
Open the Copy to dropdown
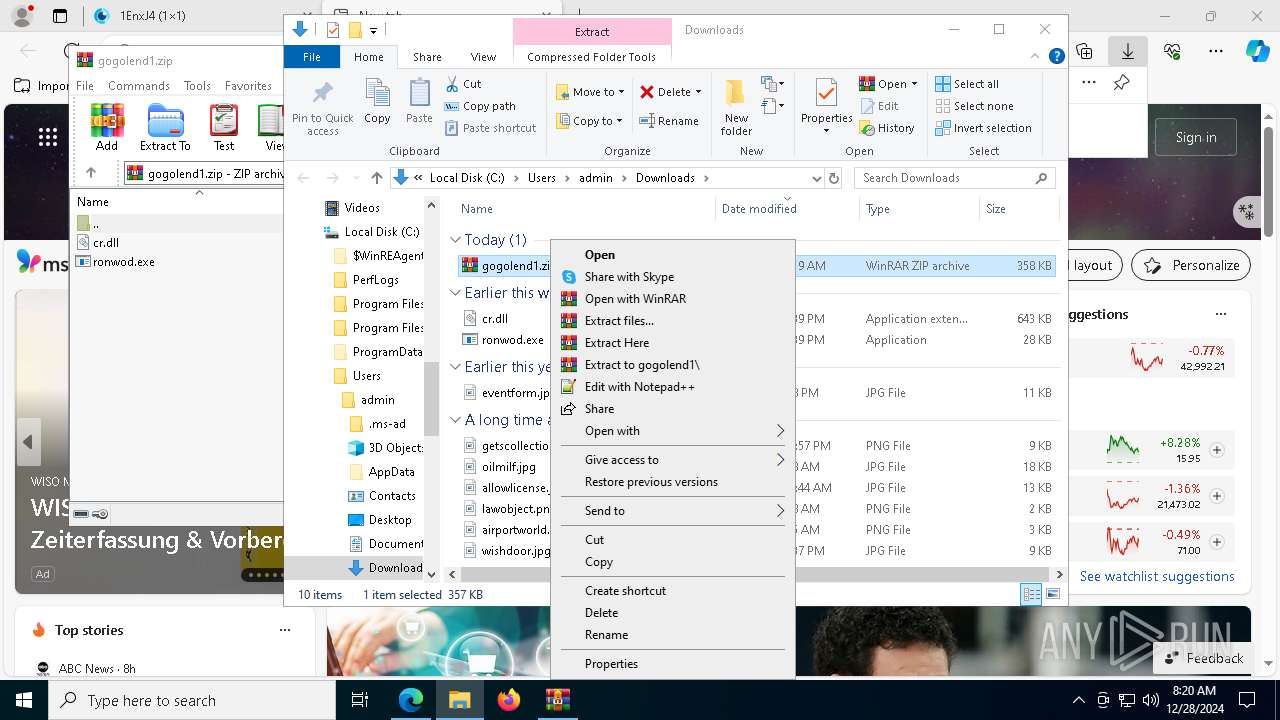(x=590, y=121)
